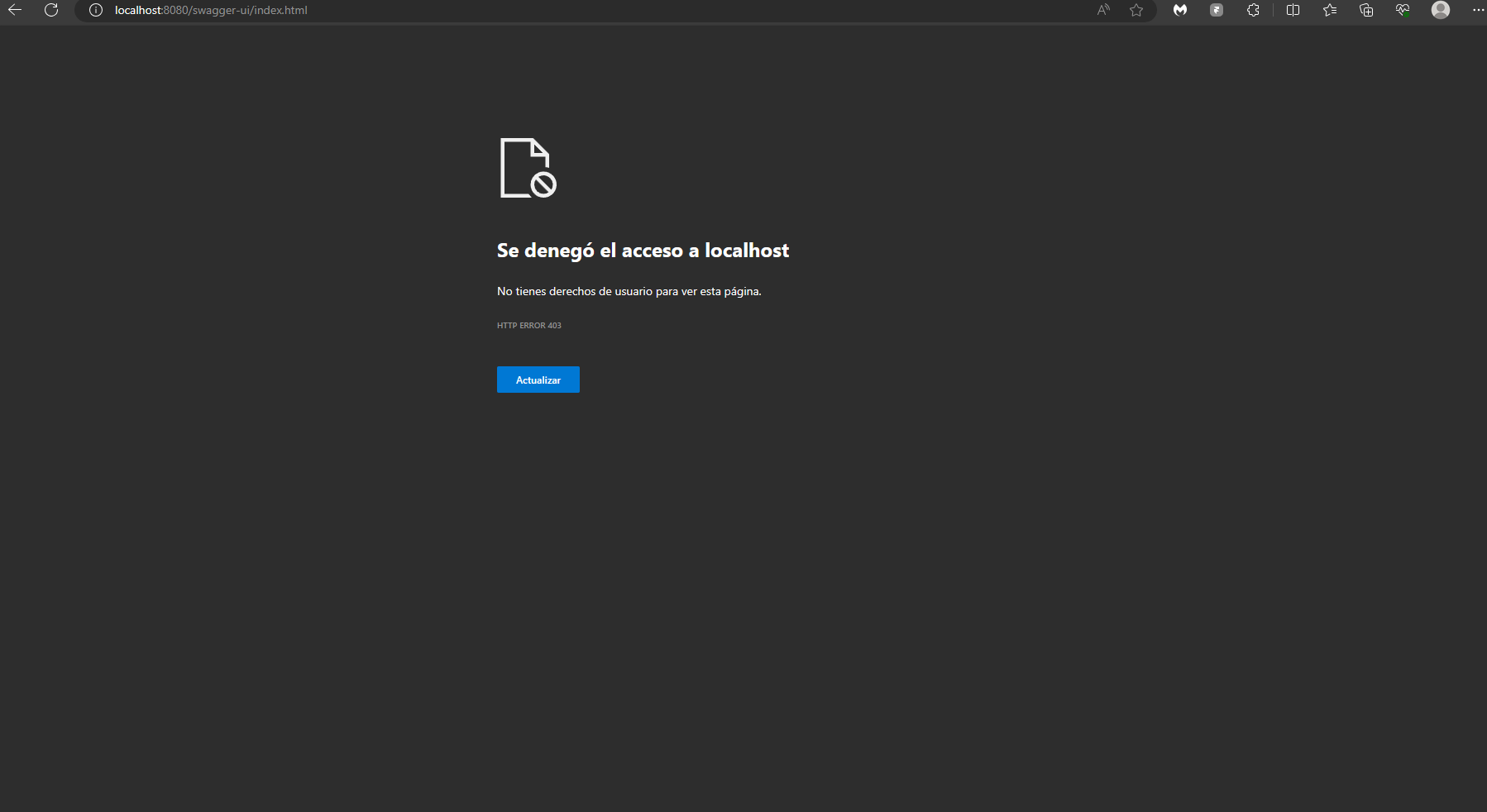
Task: Click the blocked document error icon
Action: tap(528, 168)
